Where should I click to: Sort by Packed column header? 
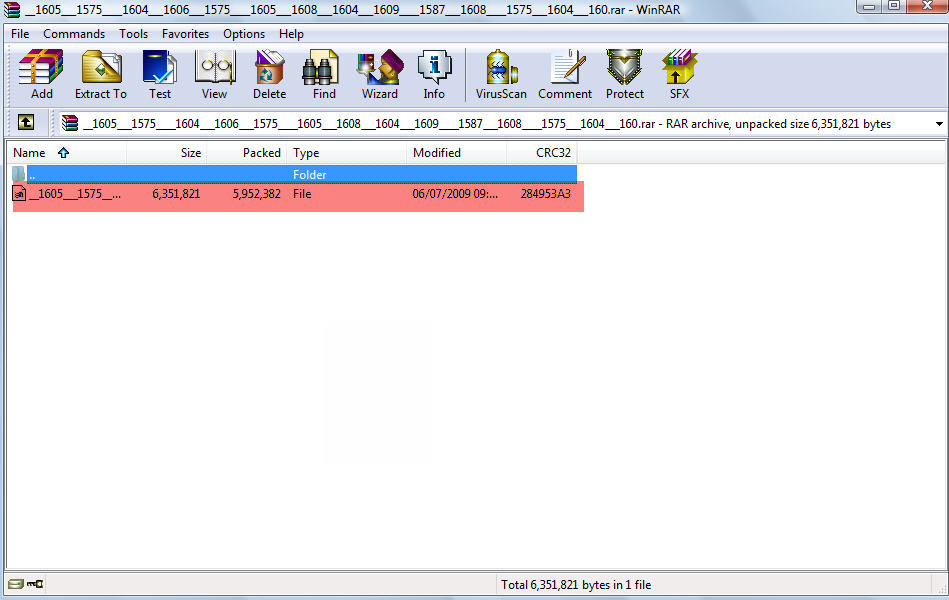pyautogui.click(x=246, y=153)
